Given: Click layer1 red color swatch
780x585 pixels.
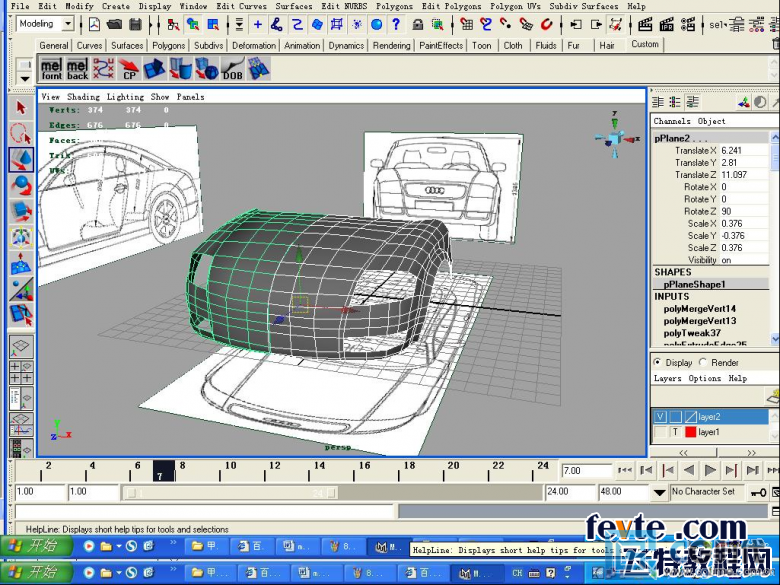Looking at the screenshot, I should [x=690, y=432].
